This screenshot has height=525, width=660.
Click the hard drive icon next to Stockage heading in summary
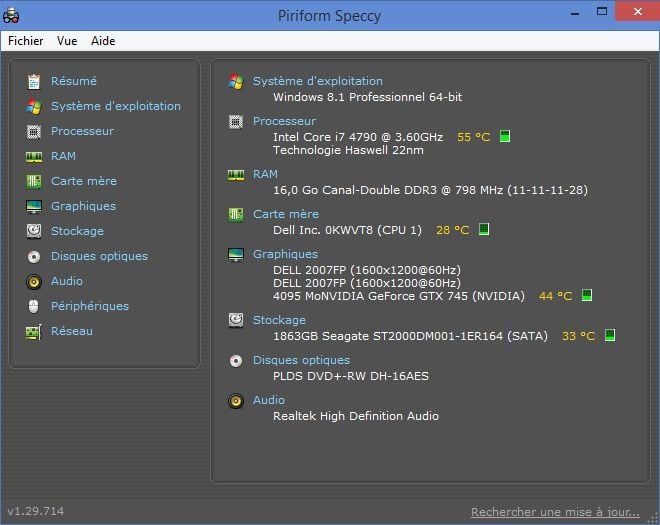coord(236,320)
